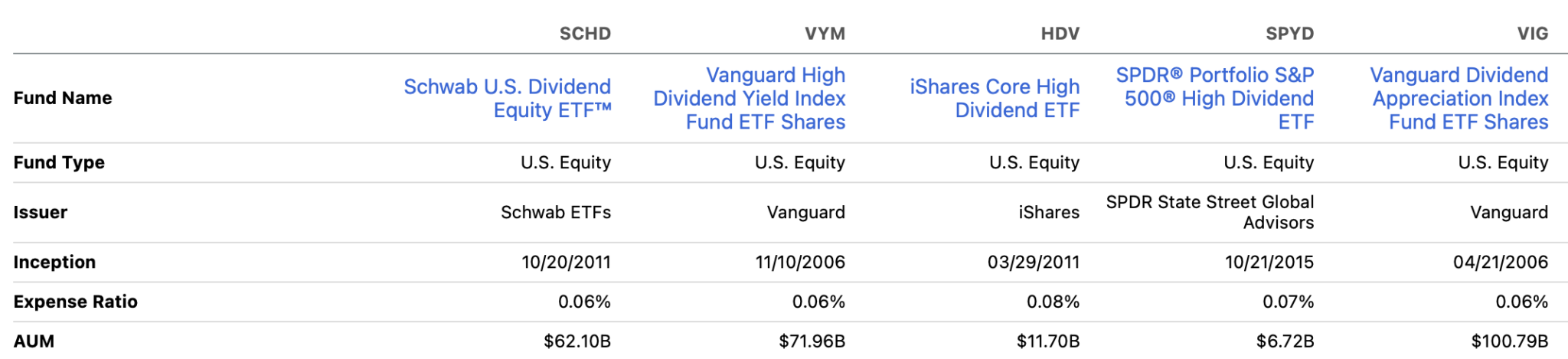Open Vanguard High Dividend Yield Index Fund link
Image resolution: width=1568 pixels, height=359 pixels.
pyautogui.click(x=750, y=98)
